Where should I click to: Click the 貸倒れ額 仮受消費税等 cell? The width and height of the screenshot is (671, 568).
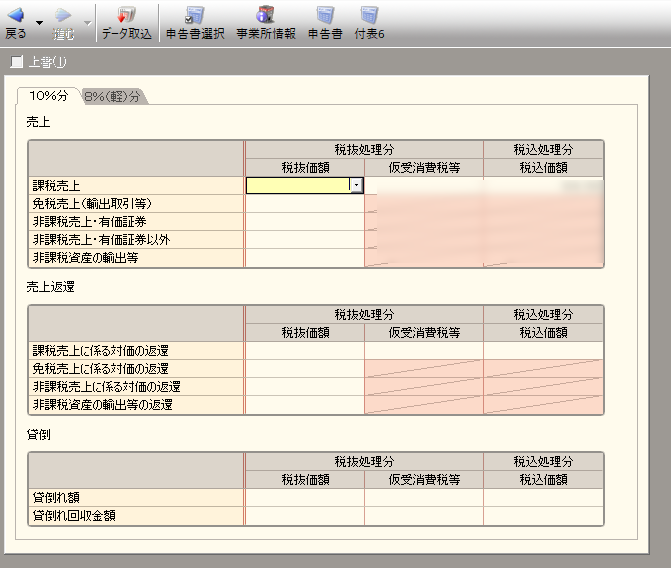(424, 497)
